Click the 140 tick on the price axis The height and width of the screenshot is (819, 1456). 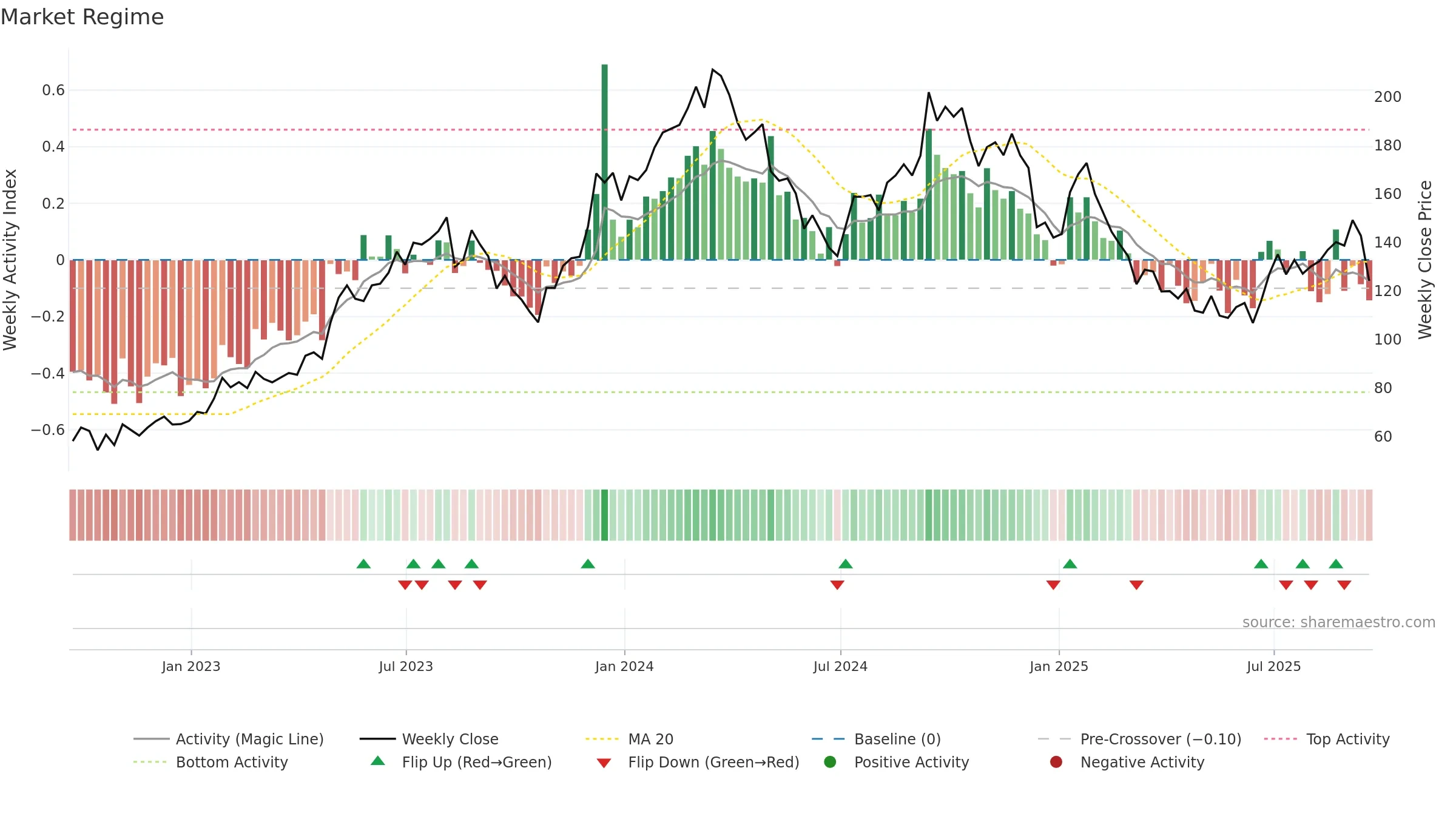[x=1388, y=243]
